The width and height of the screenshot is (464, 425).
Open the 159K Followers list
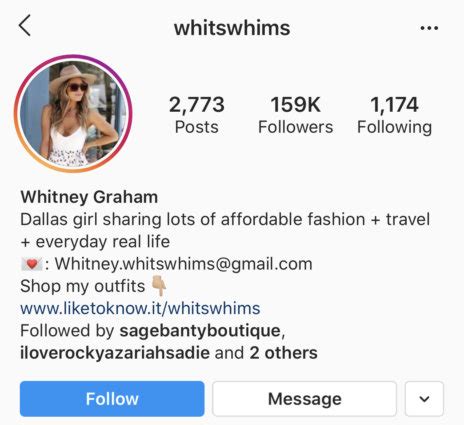pyautogui.click(x=295, y=115)
